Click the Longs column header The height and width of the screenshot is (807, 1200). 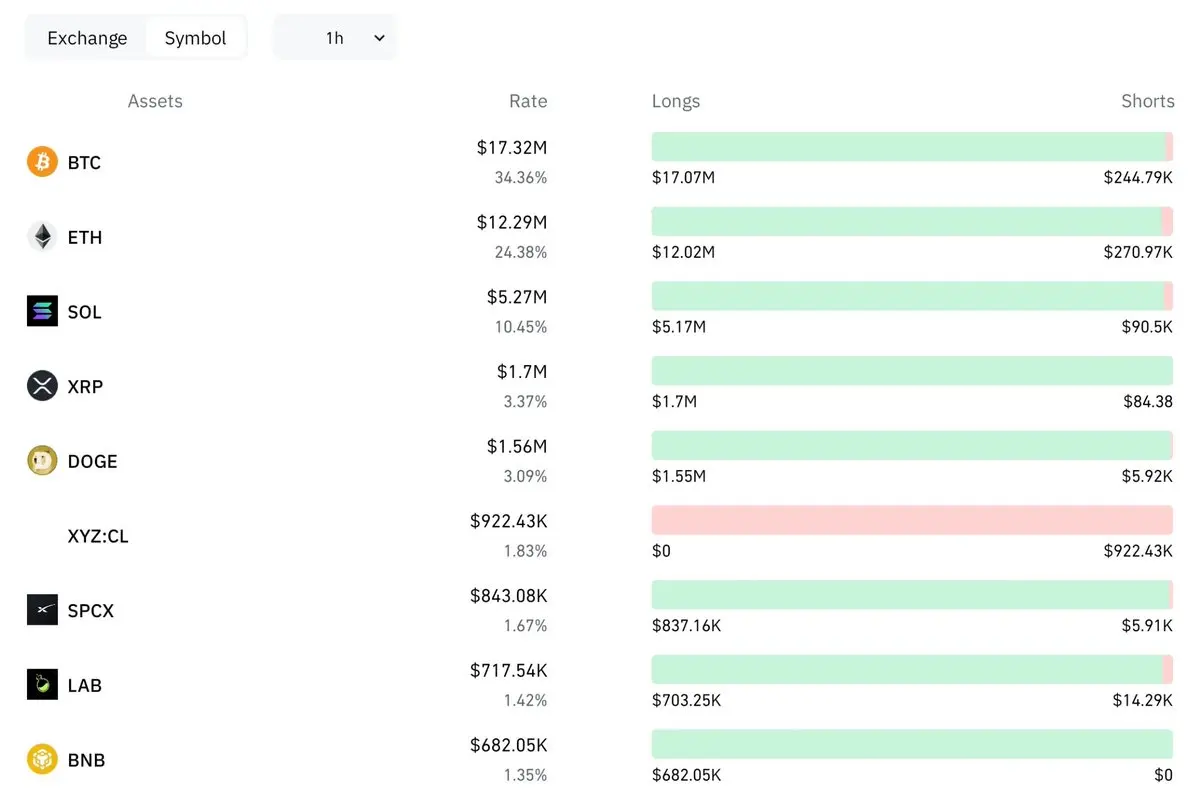click(x=676, y=101)
